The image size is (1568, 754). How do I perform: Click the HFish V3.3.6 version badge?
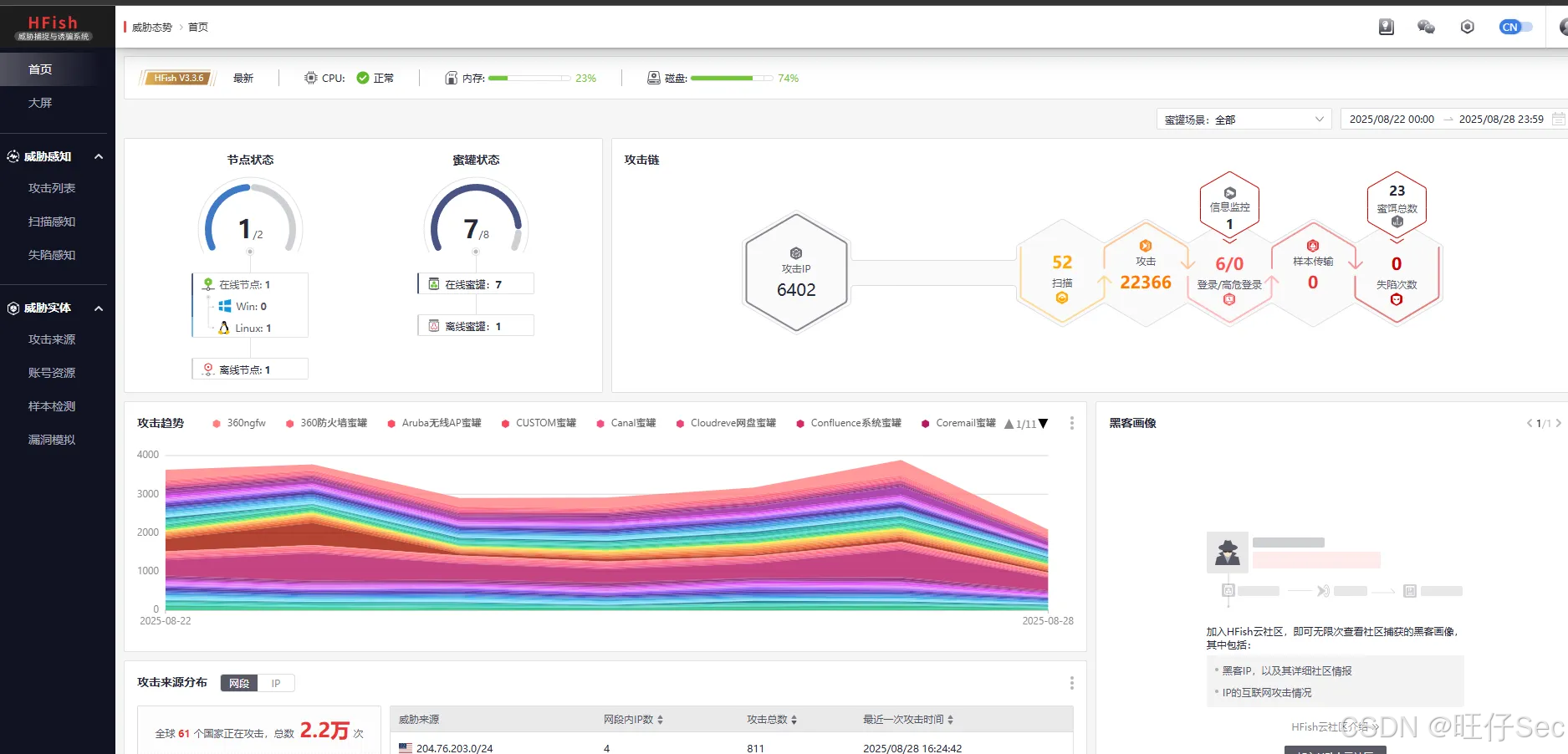pyautogui.click(x=178, y=78)
